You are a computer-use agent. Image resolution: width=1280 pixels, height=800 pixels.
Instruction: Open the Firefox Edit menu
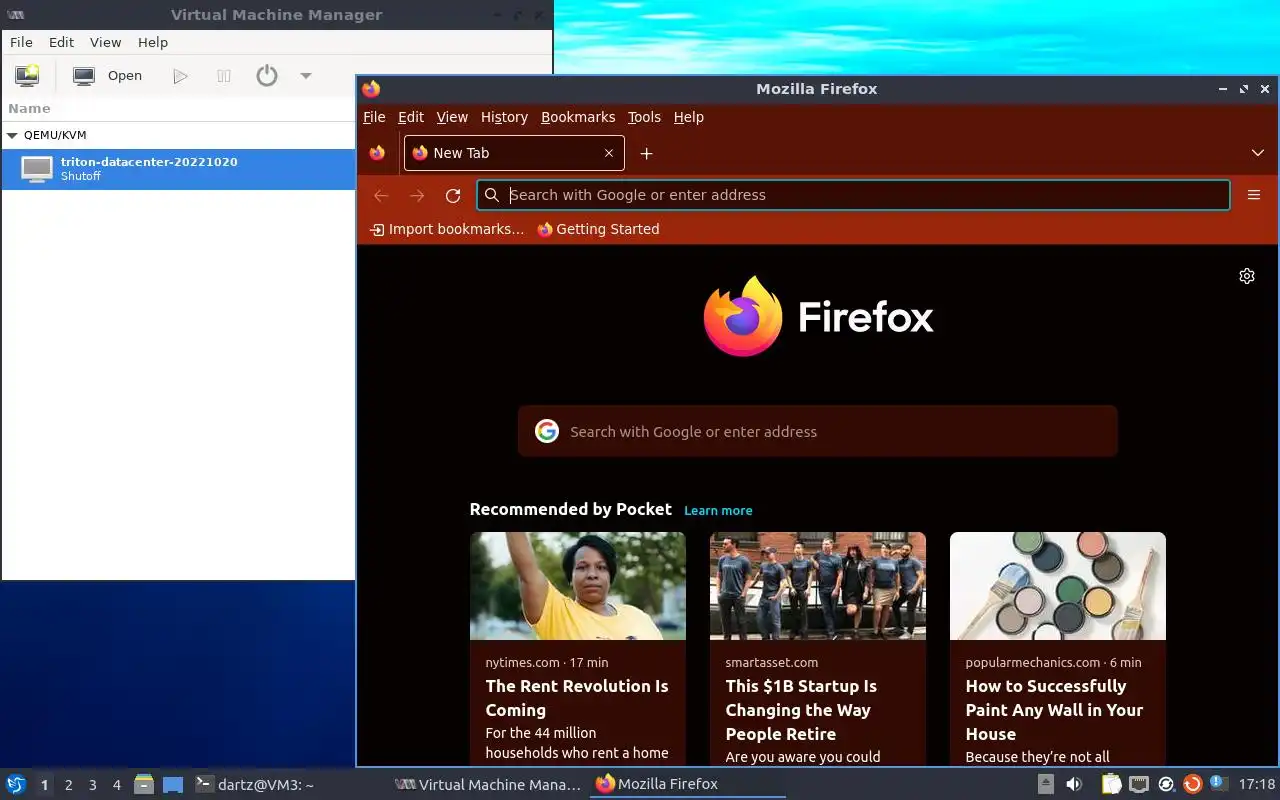411,117
